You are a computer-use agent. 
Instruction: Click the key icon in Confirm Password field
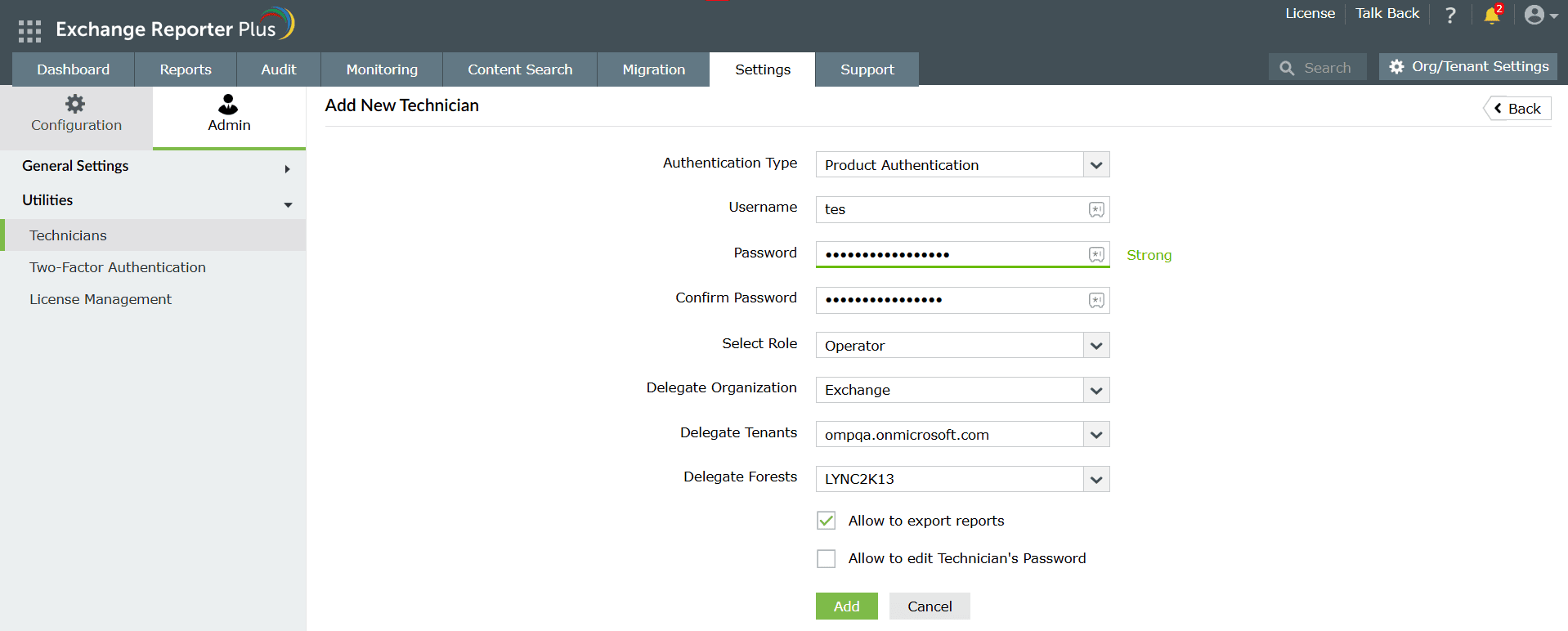pyautogui.click(x=1096, y=301)
